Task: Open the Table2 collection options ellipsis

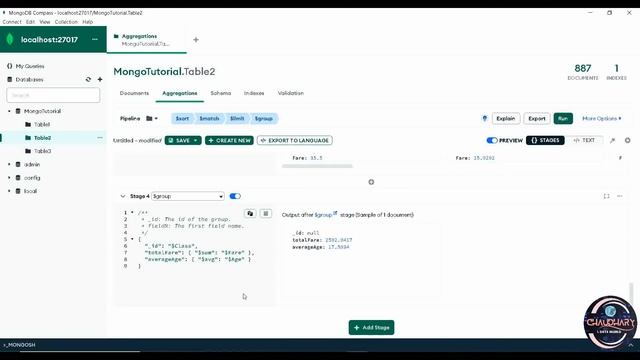Action: (x=100, y=138)
